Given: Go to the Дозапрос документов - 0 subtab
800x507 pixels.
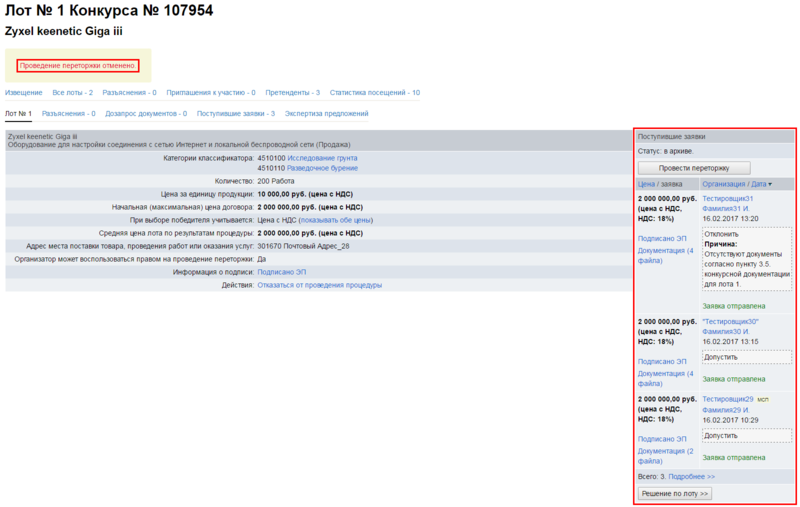Looking at the screenshot, I should coord(146,114).
